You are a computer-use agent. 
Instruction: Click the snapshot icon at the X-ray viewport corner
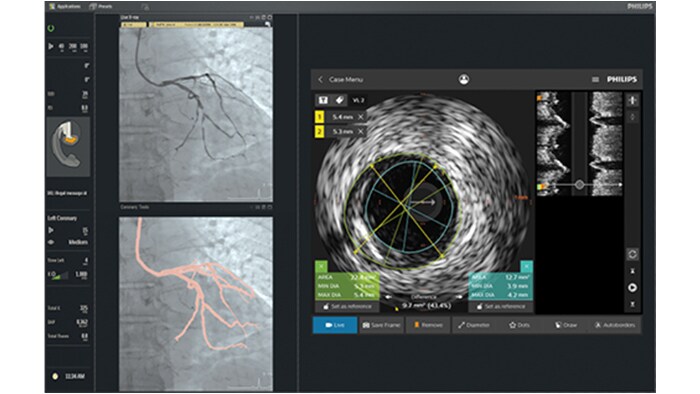tap(268, 24)
